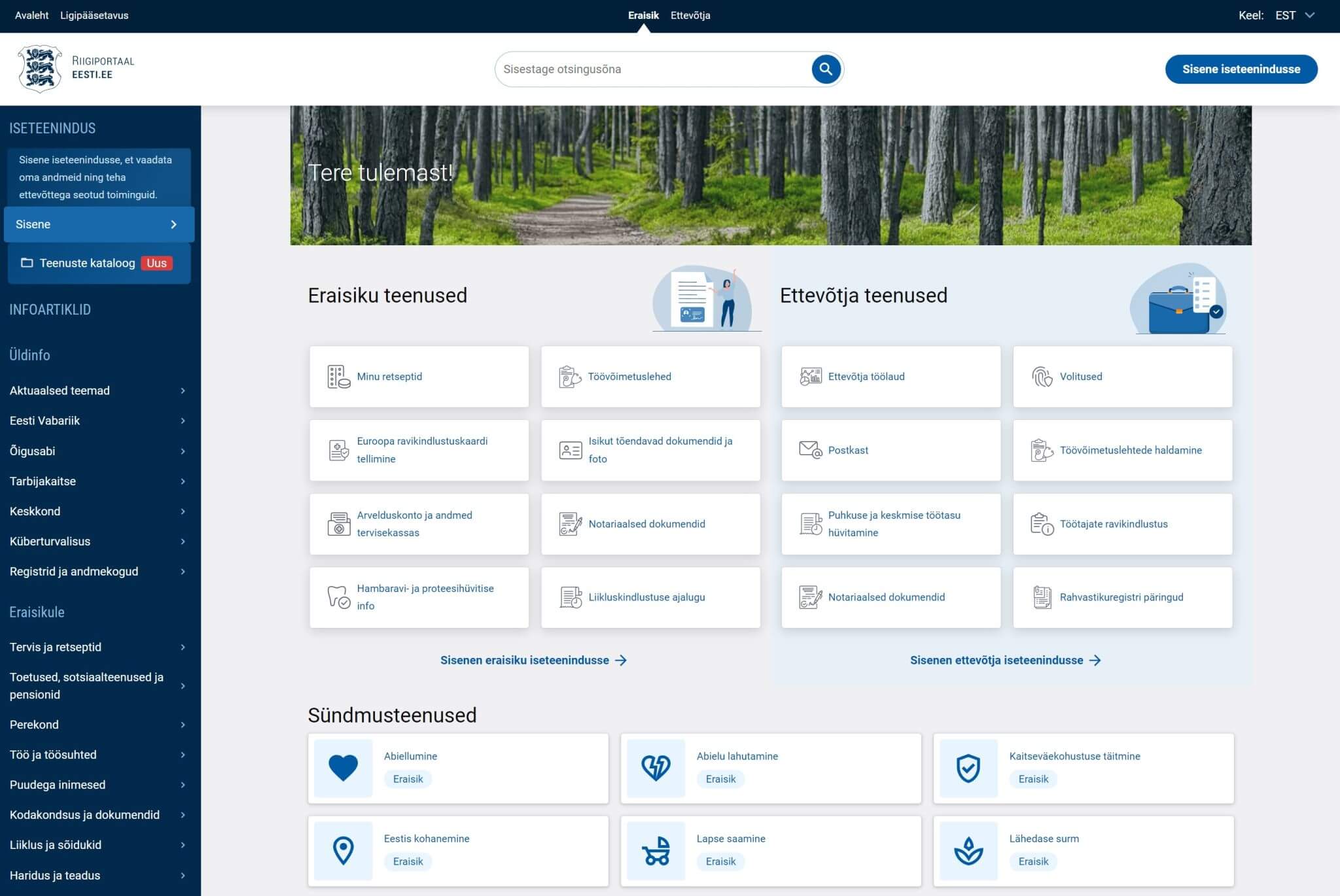Click the Kaitseväekohustuse täitmine shield icon
Viewport: 1340px width, 896px height.
968,768
